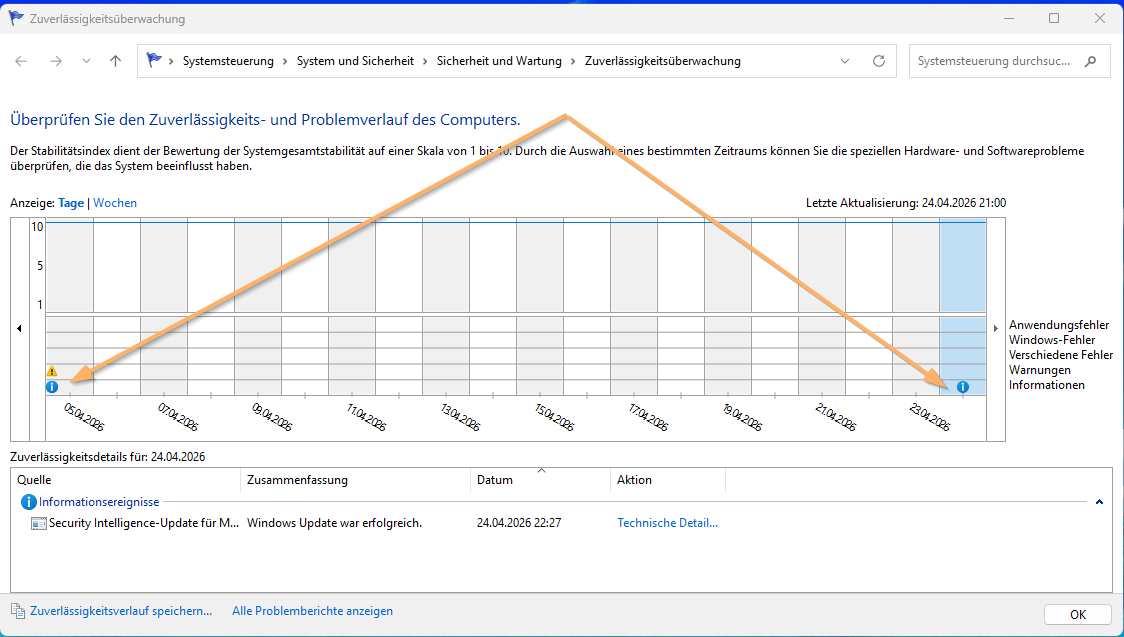Sort by the Quelle column header
Screen dimensions: 1124x637
[x=126, y=480]
